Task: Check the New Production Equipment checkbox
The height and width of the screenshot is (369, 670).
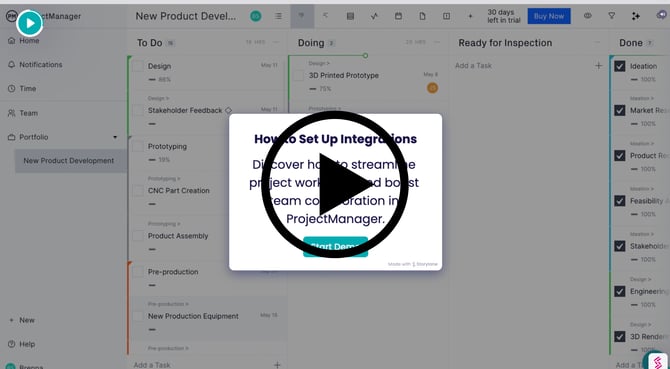Action: click(138, 316)
